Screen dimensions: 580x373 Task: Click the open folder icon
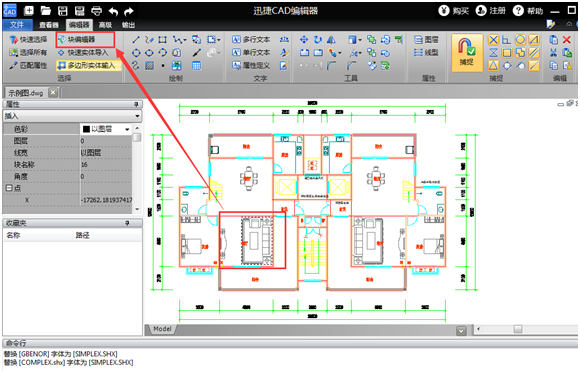pyautogui.click(x=45, y=11)
